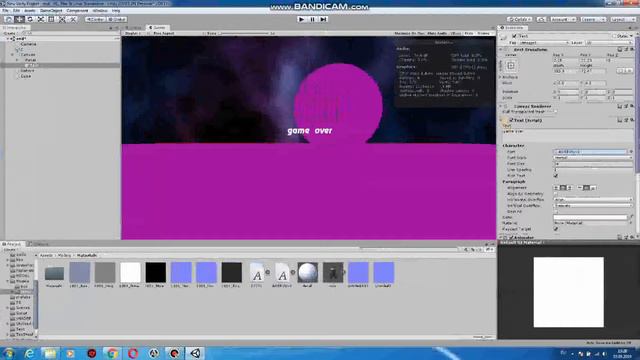Open the Component menu

pos(77,11)
